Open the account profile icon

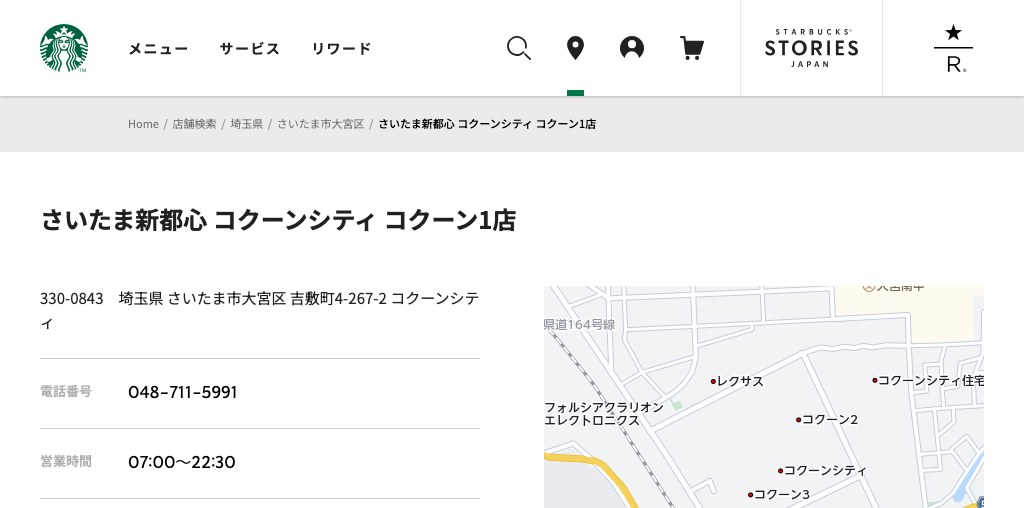click(x=632, y=48)
